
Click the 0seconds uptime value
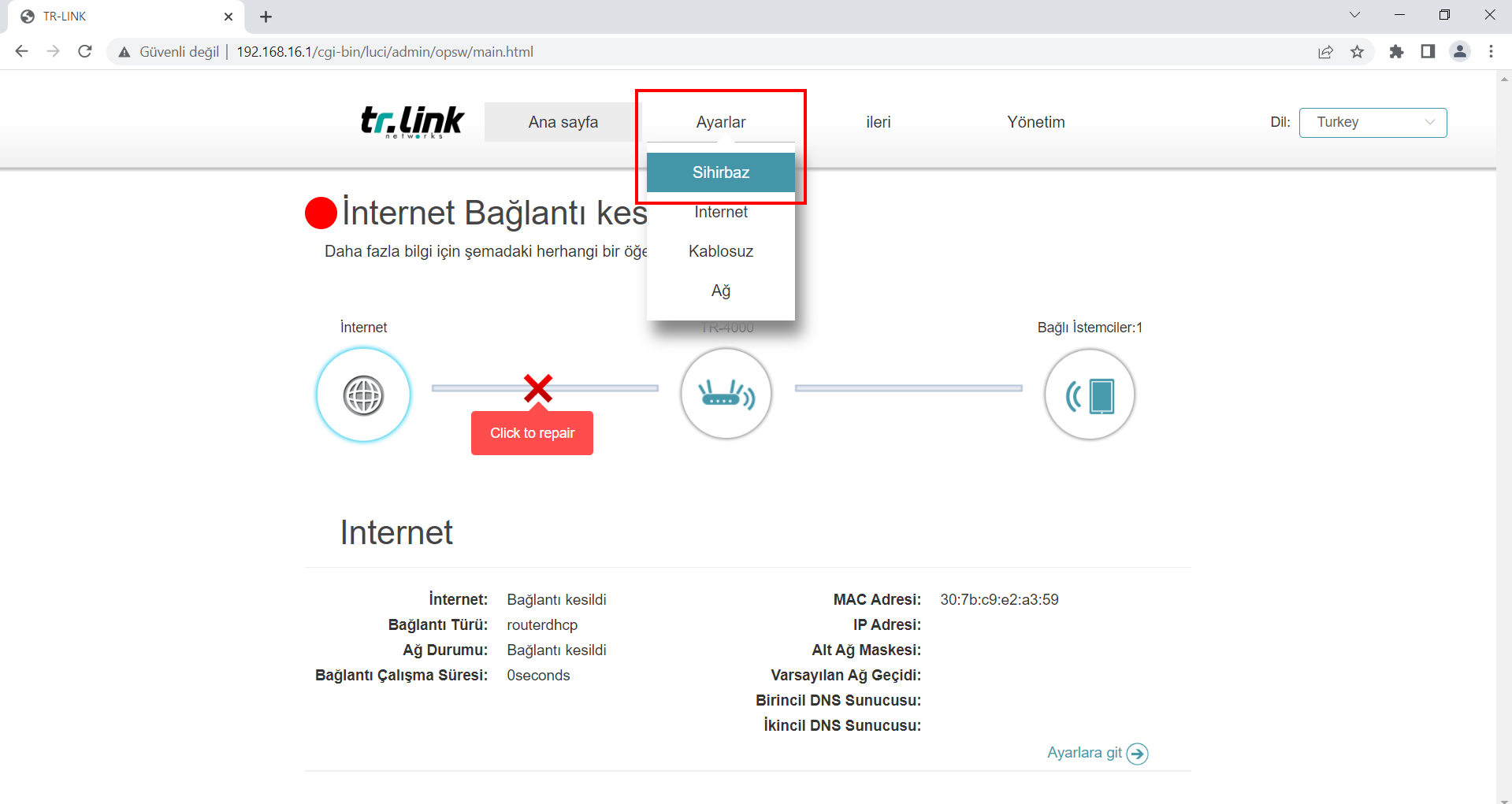click(x=538, y=676)
